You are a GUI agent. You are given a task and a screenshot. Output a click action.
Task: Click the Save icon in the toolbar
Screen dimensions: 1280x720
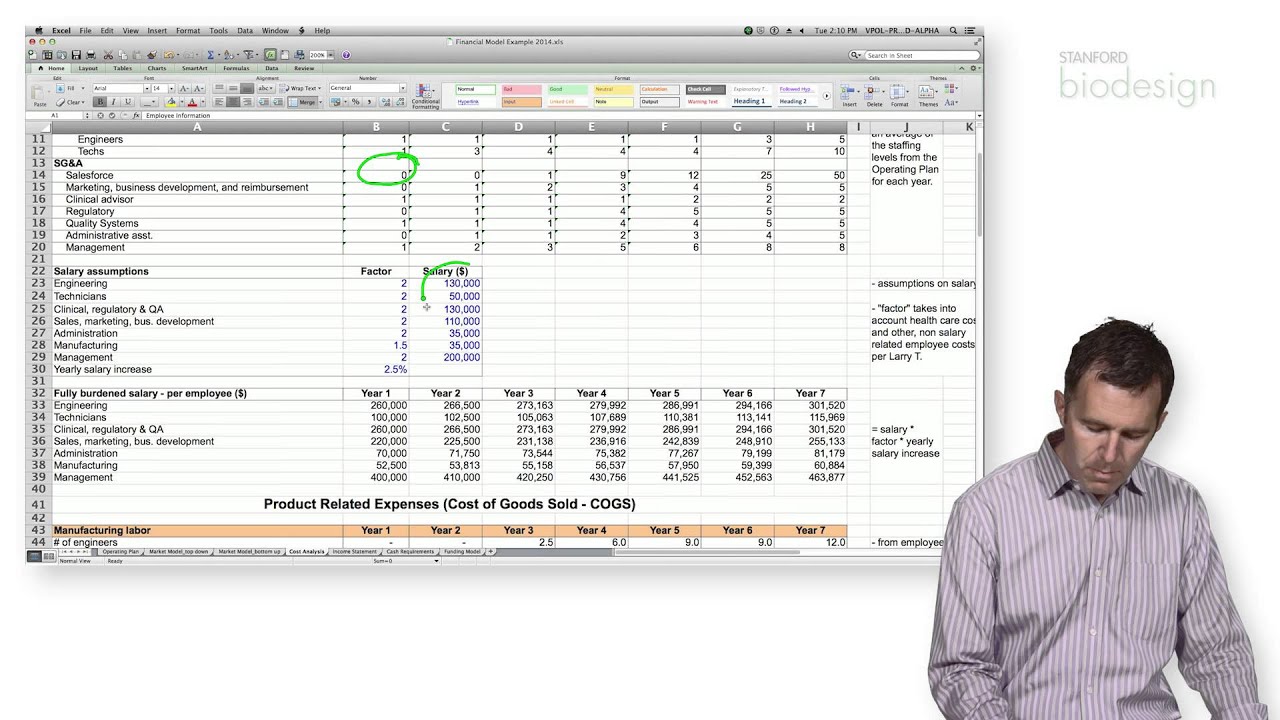[76, 55]
